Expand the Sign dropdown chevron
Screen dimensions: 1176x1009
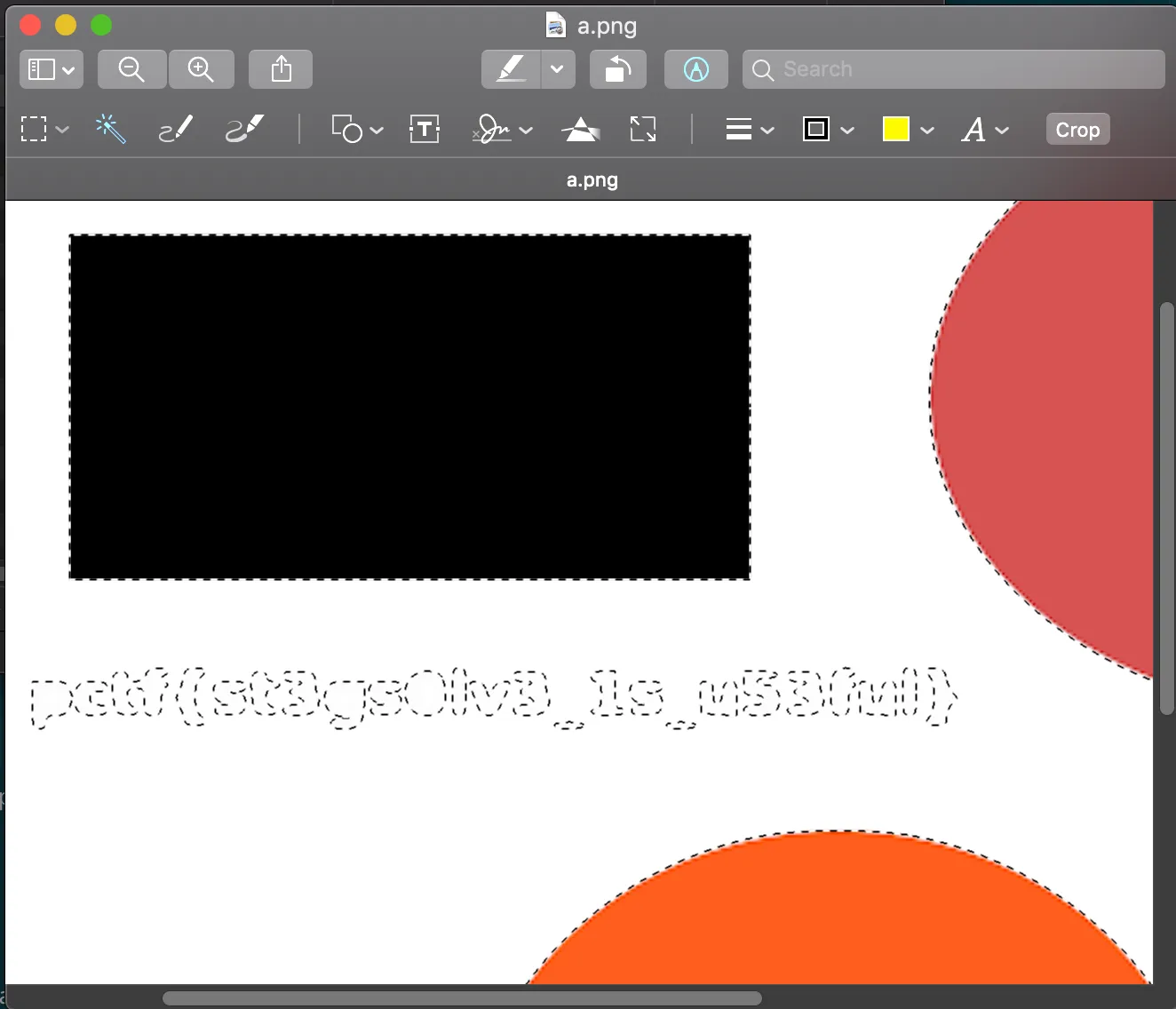coord(526,130)
